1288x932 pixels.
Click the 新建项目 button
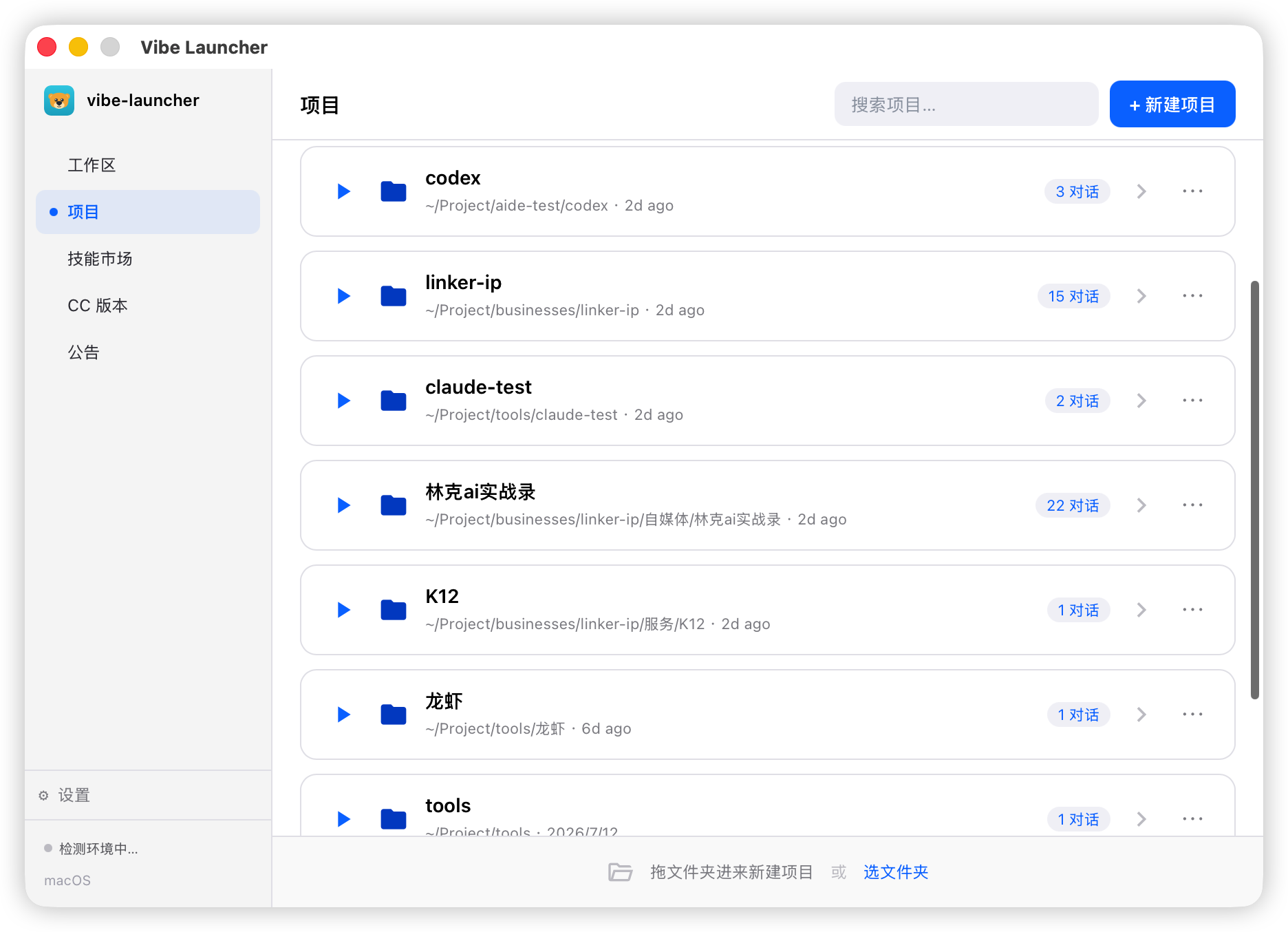click(1172, 104)
